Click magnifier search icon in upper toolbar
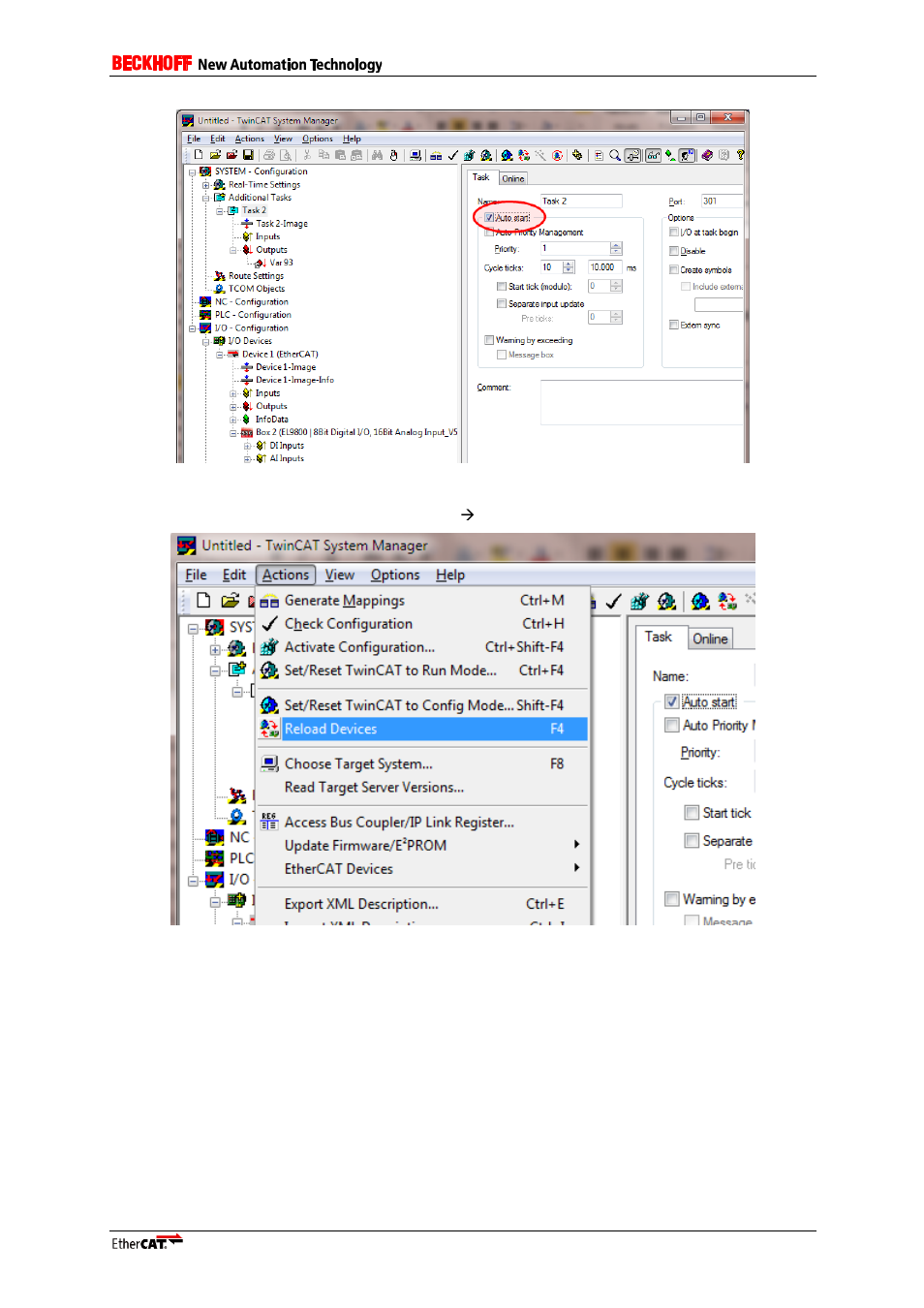The image size is (924, 1308). click(x=614, y=155)
